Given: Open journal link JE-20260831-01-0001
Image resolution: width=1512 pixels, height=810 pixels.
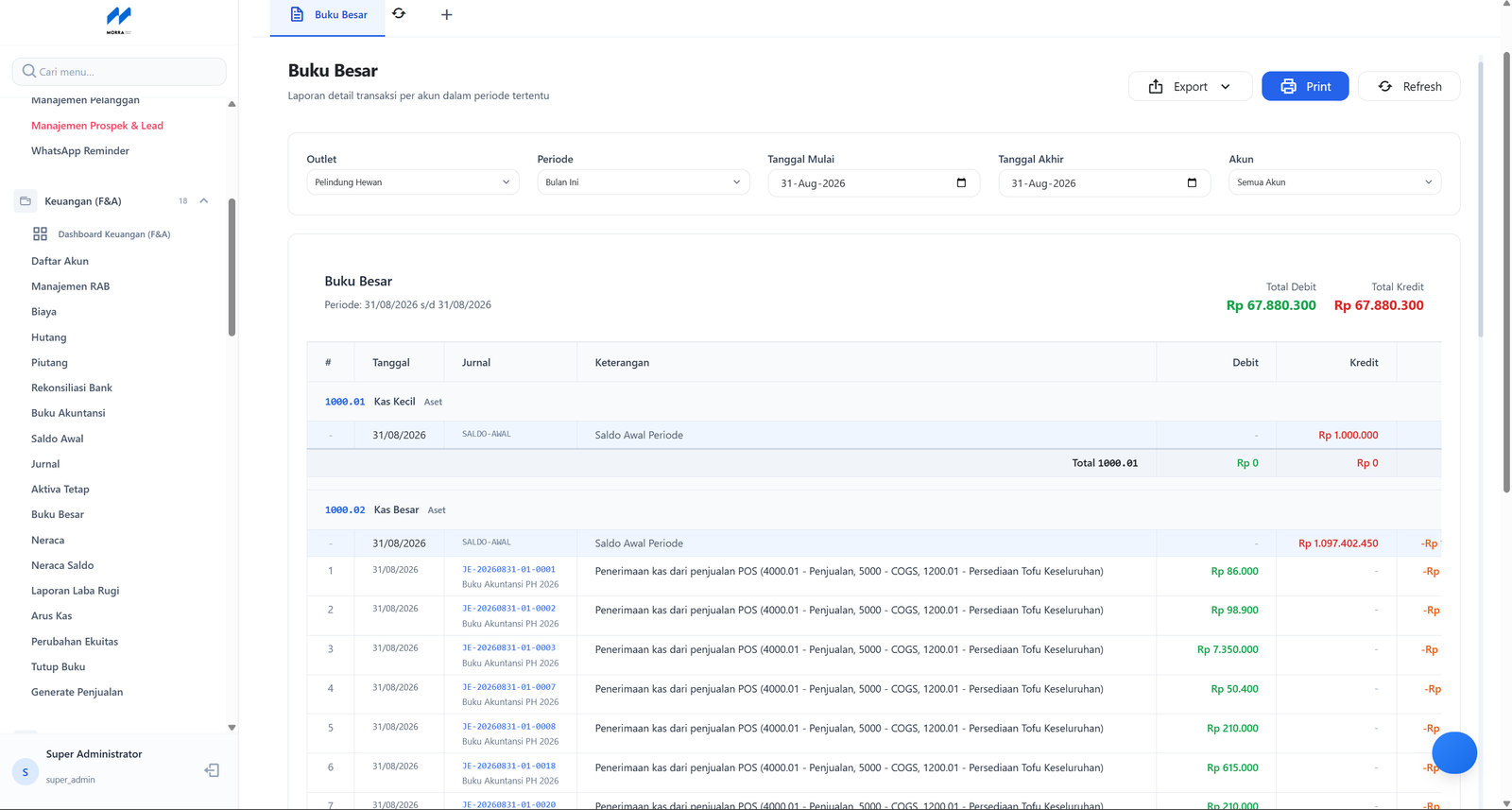Looking at the screenshot, I should (x=508, y=569).
